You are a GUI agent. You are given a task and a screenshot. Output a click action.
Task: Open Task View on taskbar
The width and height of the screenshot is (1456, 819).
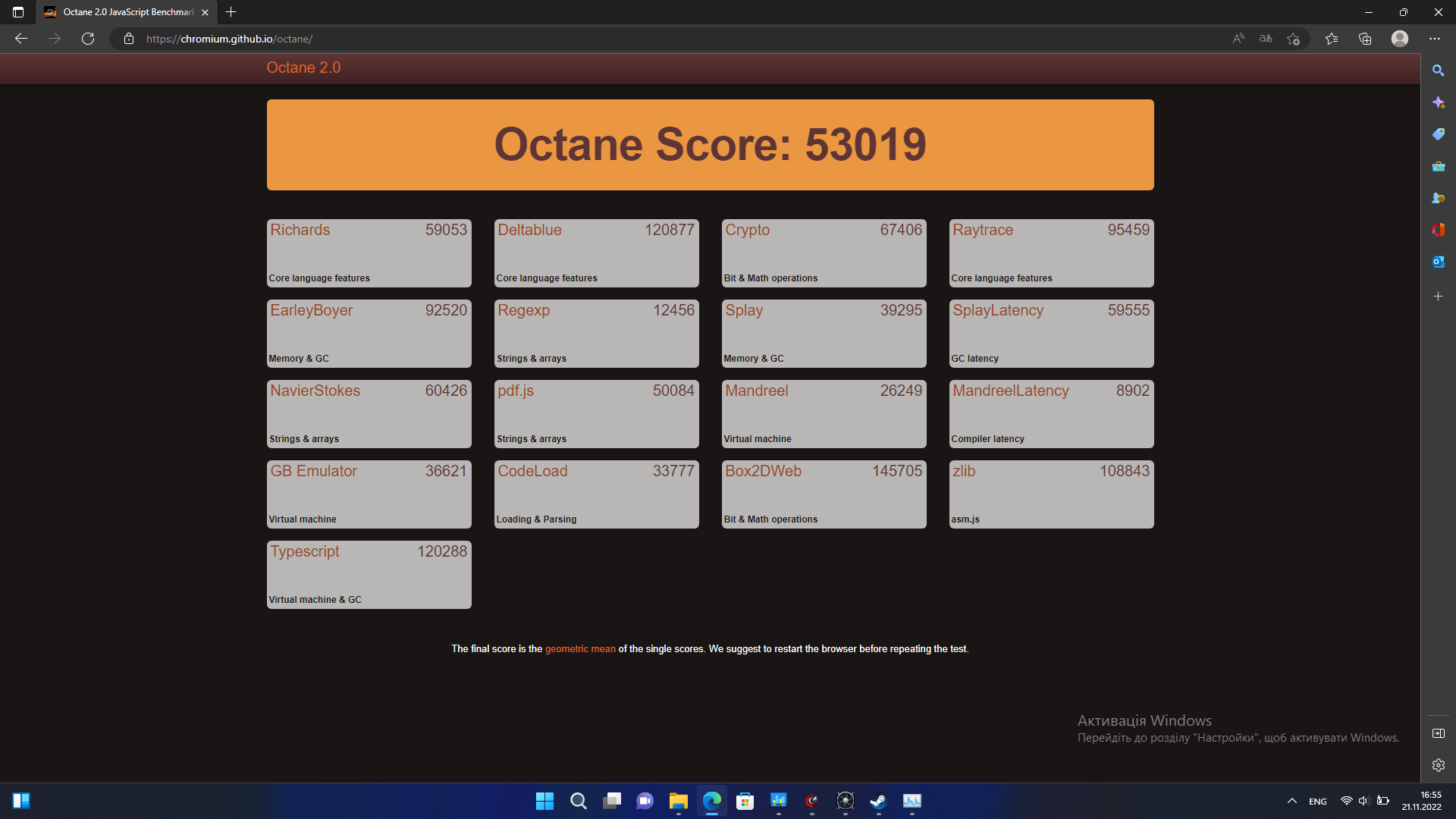point(611,801)
